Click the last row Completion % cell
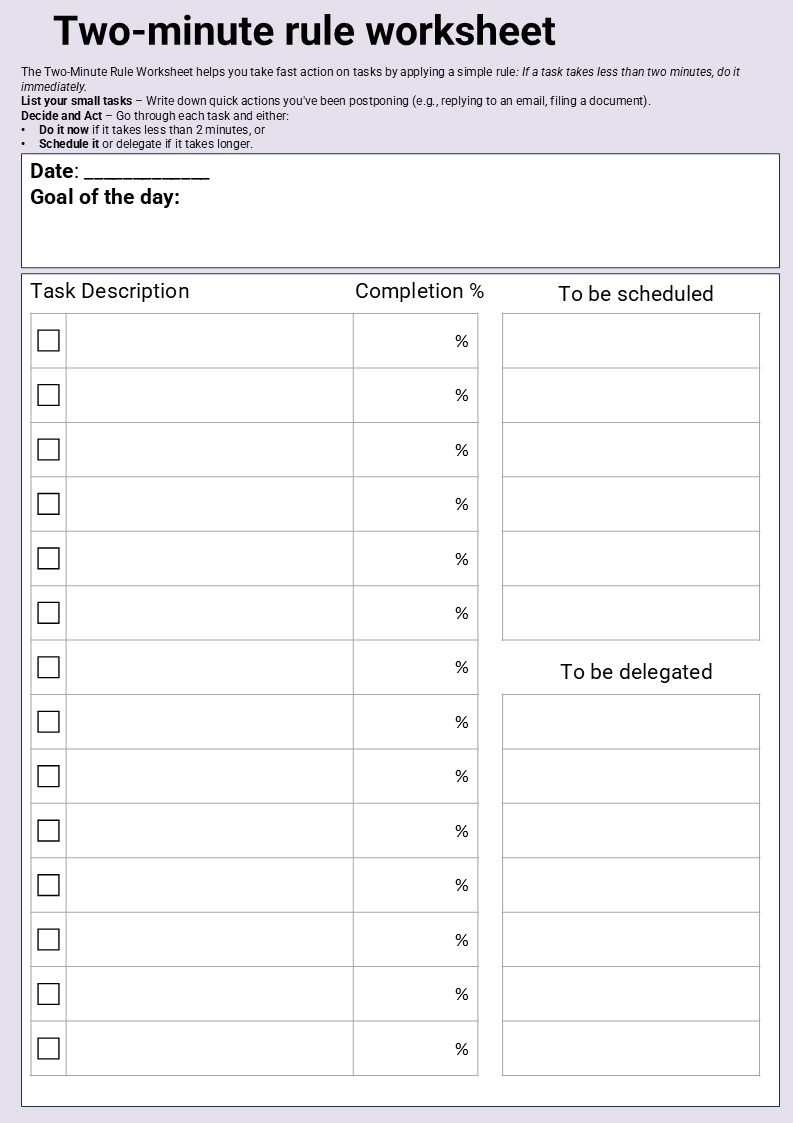This screenshot has height=1123, width=793. click(415, 1048)
